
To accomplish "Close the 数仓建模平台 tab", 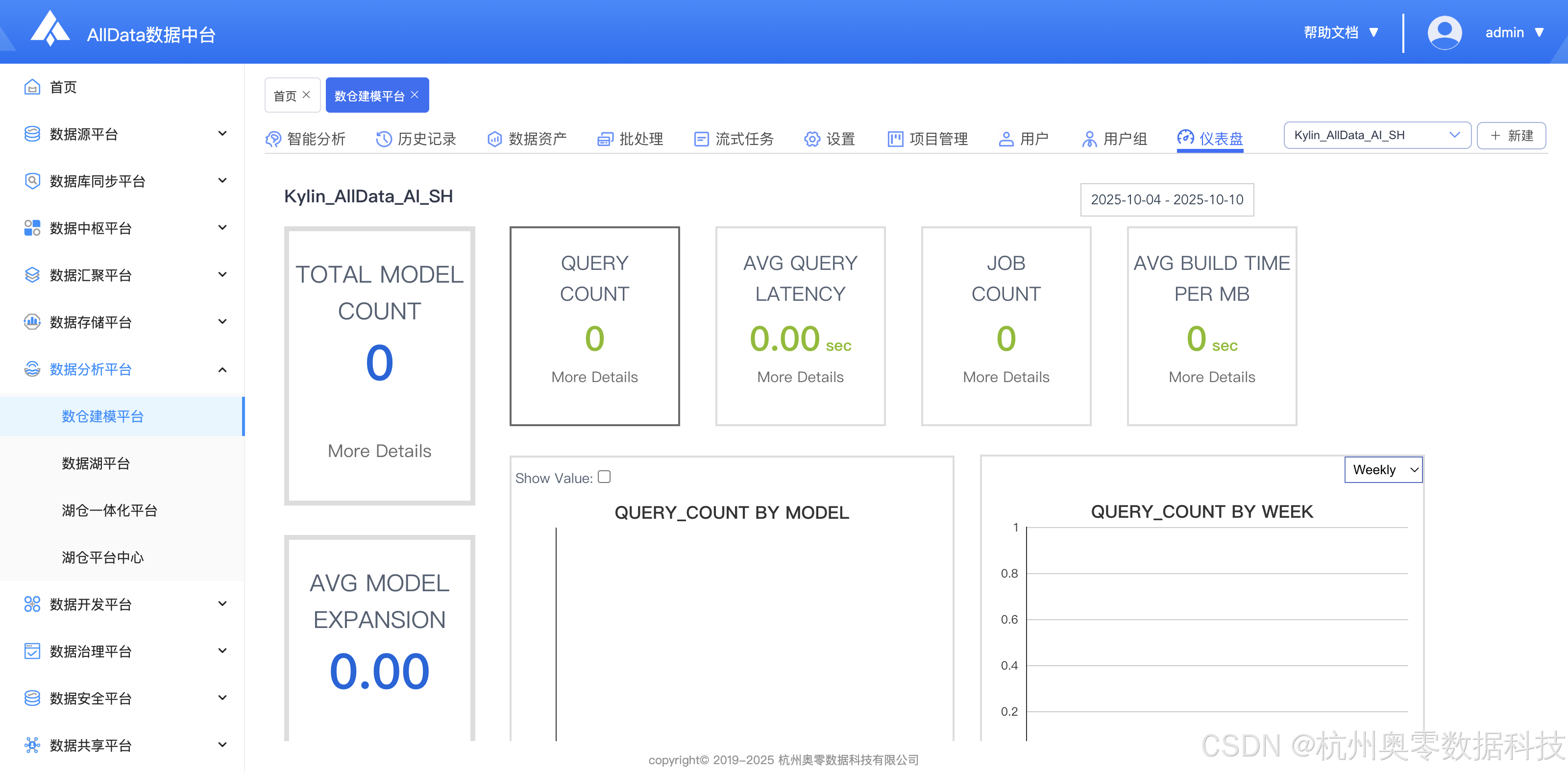I will pyautogui.click(x=415, y=95).
